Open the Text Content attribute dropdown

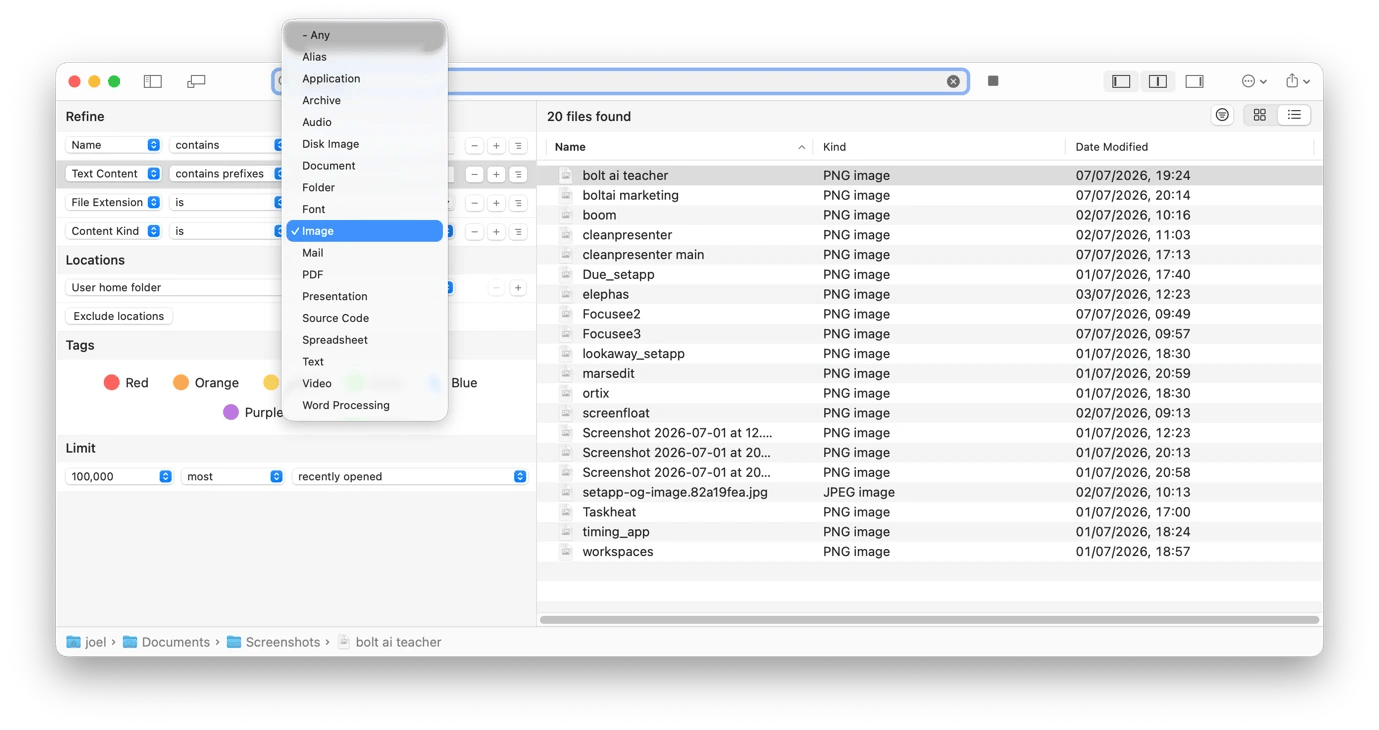point(113,173)
